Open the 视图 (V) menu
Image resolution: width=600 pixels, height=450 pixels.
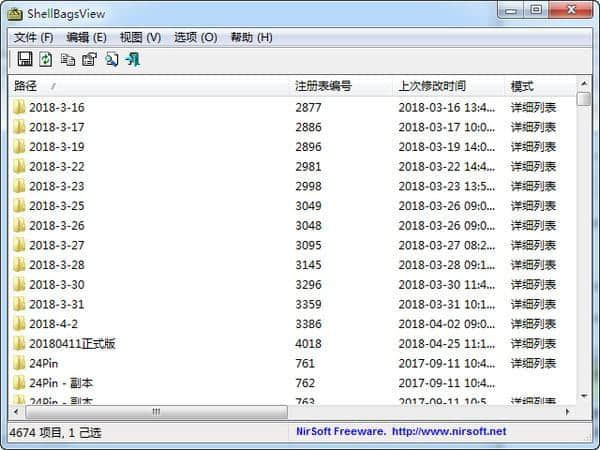click(140, 38)
